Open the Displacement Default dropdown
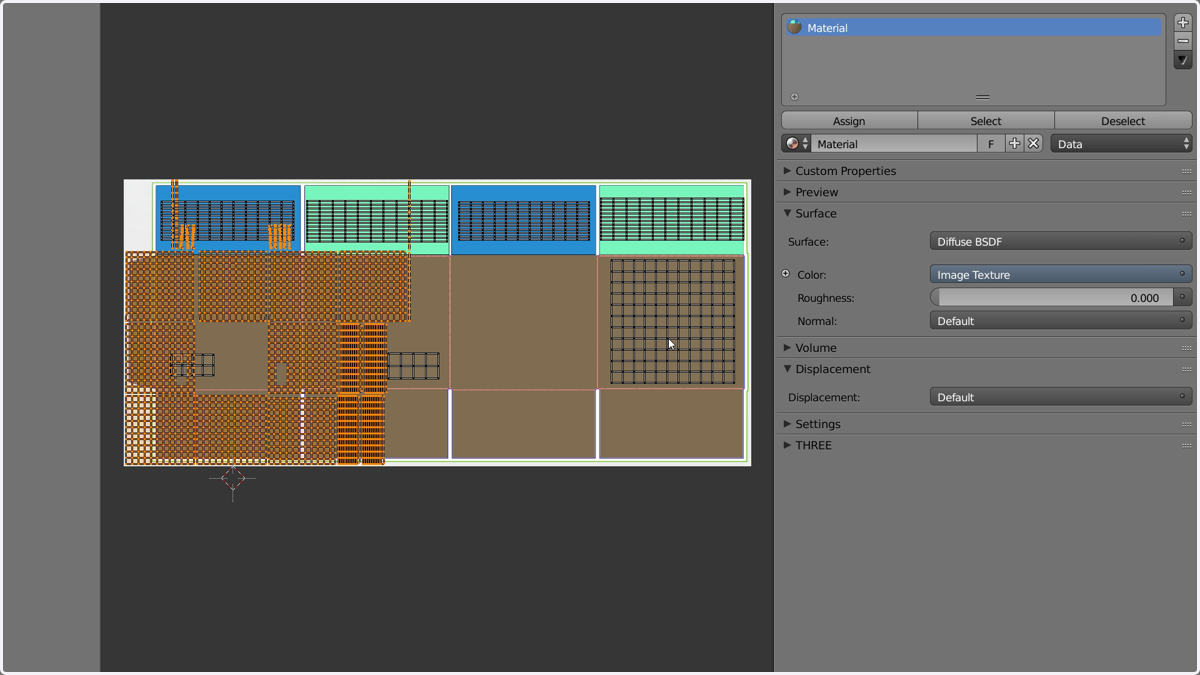1200x675 pixels. [x=1061, y=397]
